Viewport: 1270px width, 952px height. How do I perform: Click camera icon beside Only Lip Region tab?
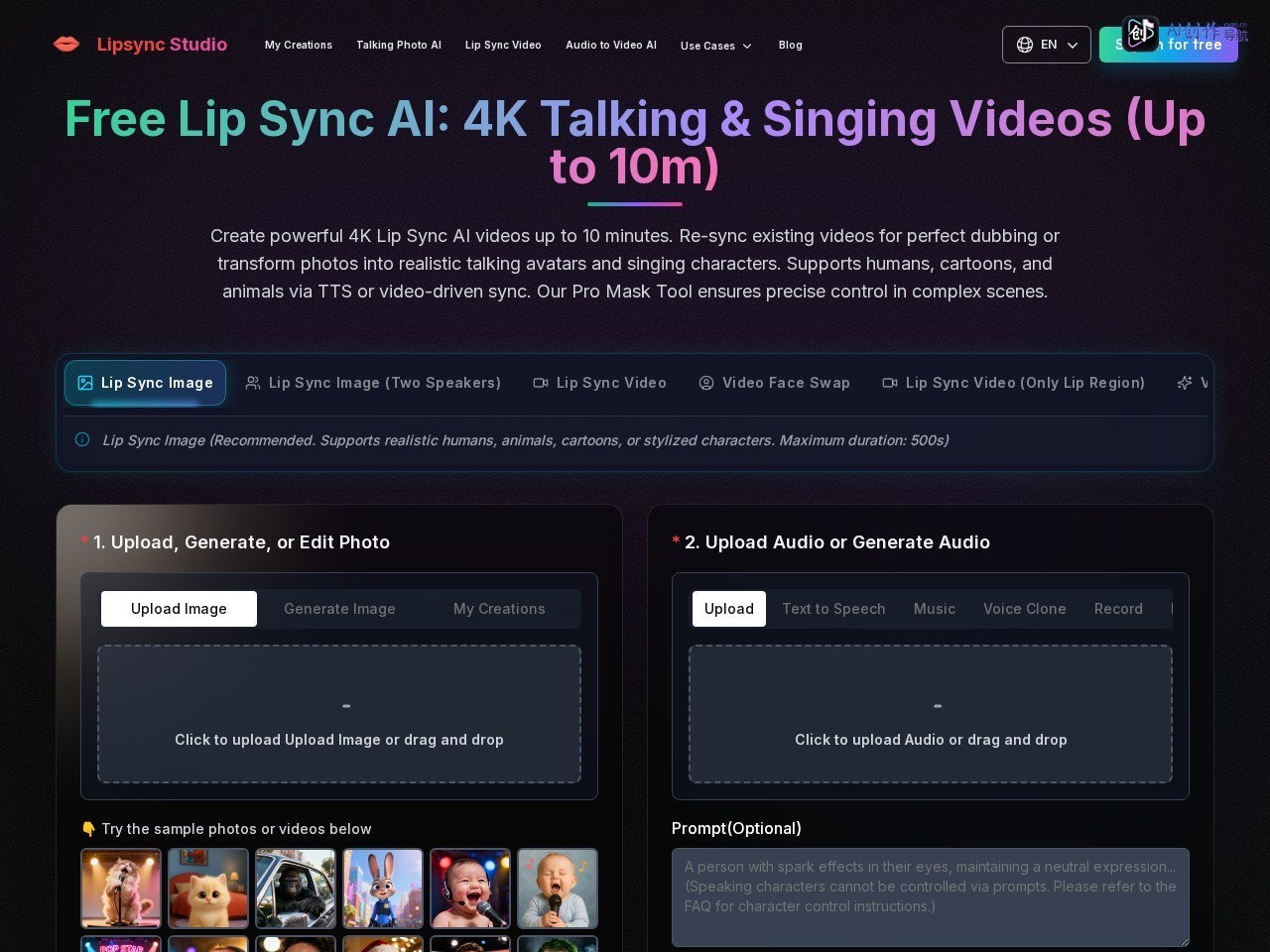point(890,383)
